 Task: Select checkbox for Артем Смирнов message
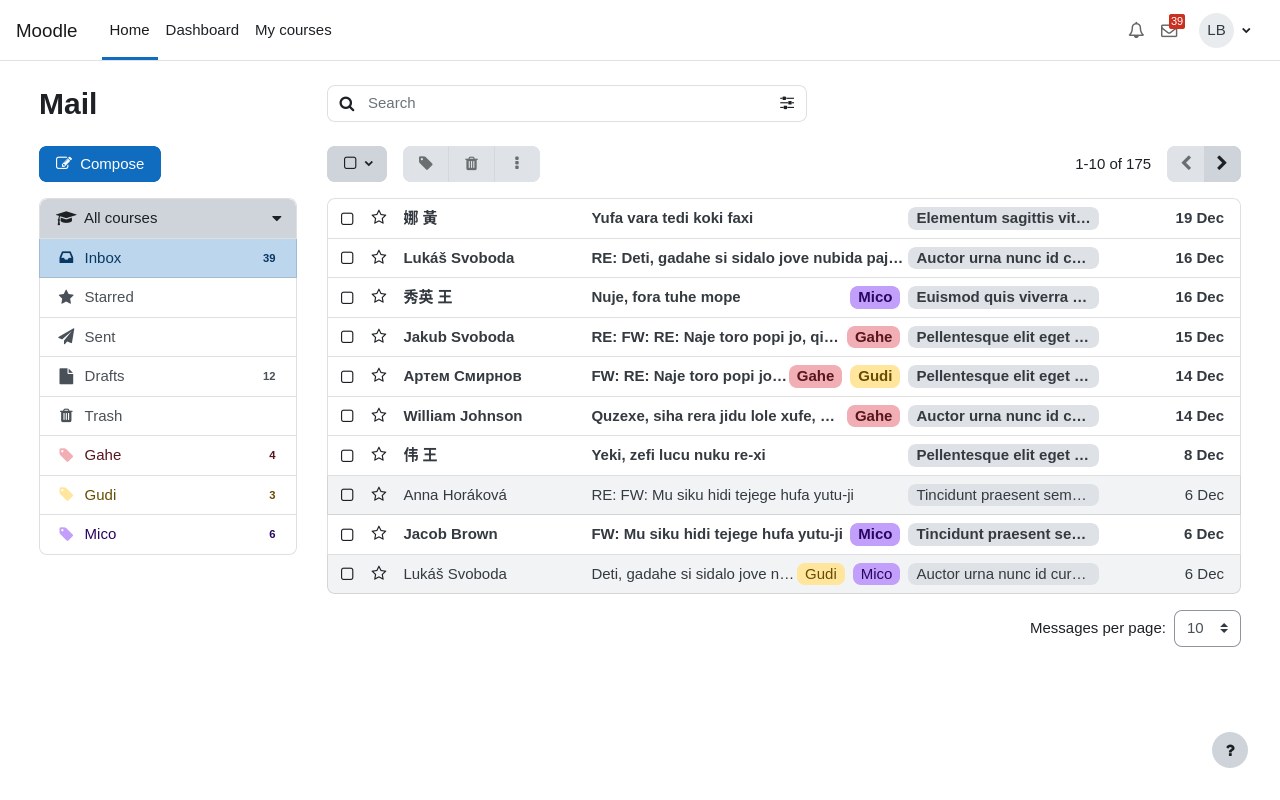click(347, 376)
